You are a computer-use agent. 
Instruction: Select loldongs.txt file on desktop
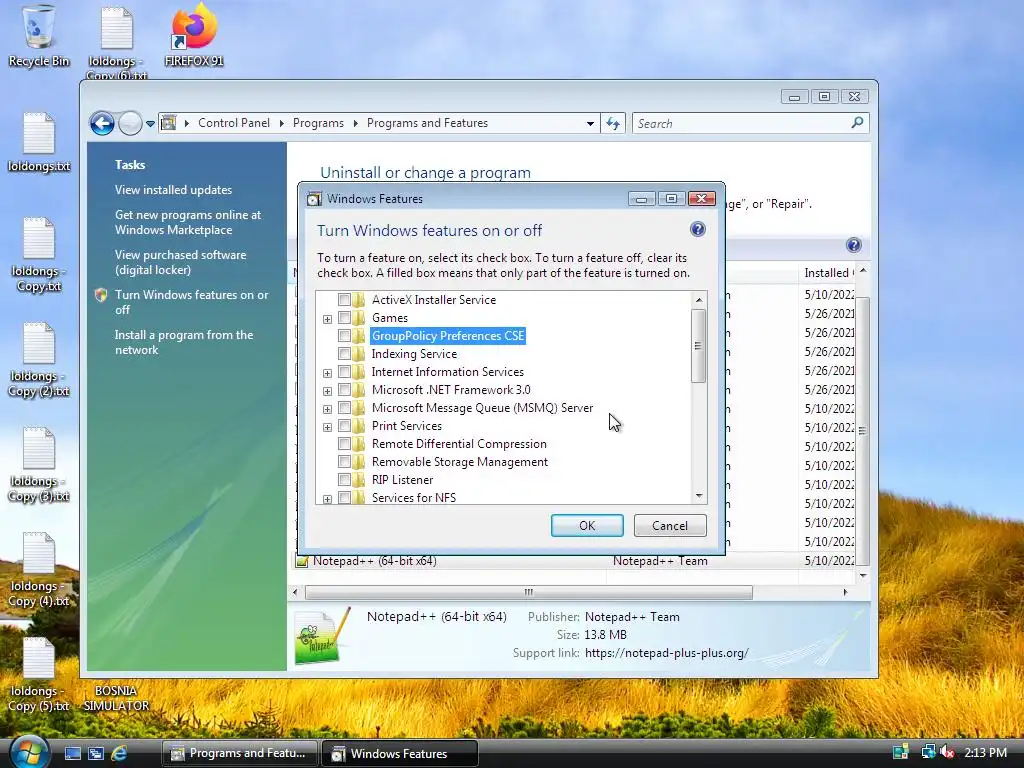click(x=39, y=142)
